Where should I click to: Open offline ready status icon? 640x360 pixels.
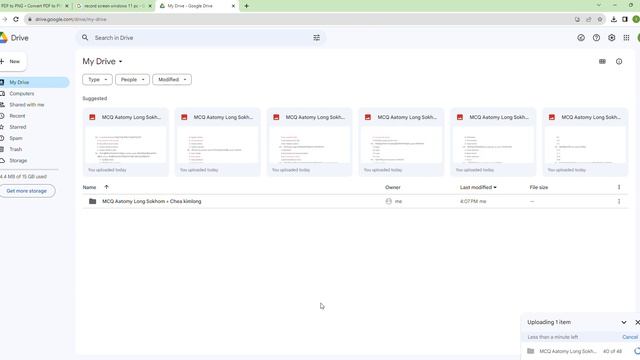(581, 38)
